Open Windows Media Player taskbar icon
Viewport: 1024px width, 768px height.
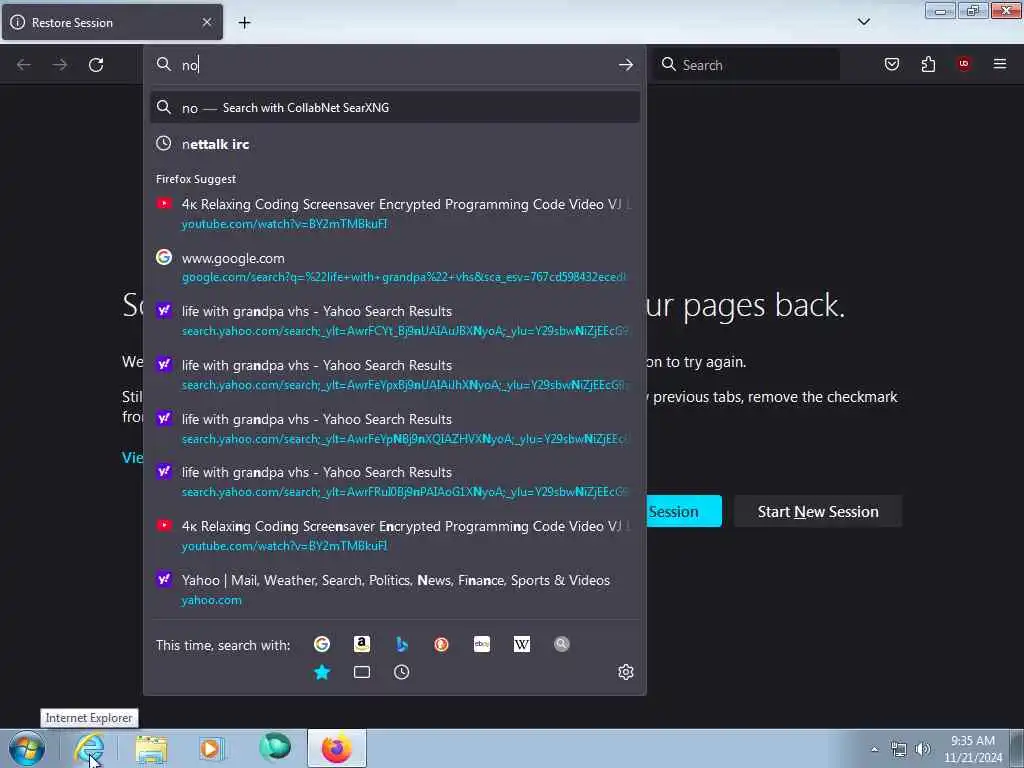210,748
